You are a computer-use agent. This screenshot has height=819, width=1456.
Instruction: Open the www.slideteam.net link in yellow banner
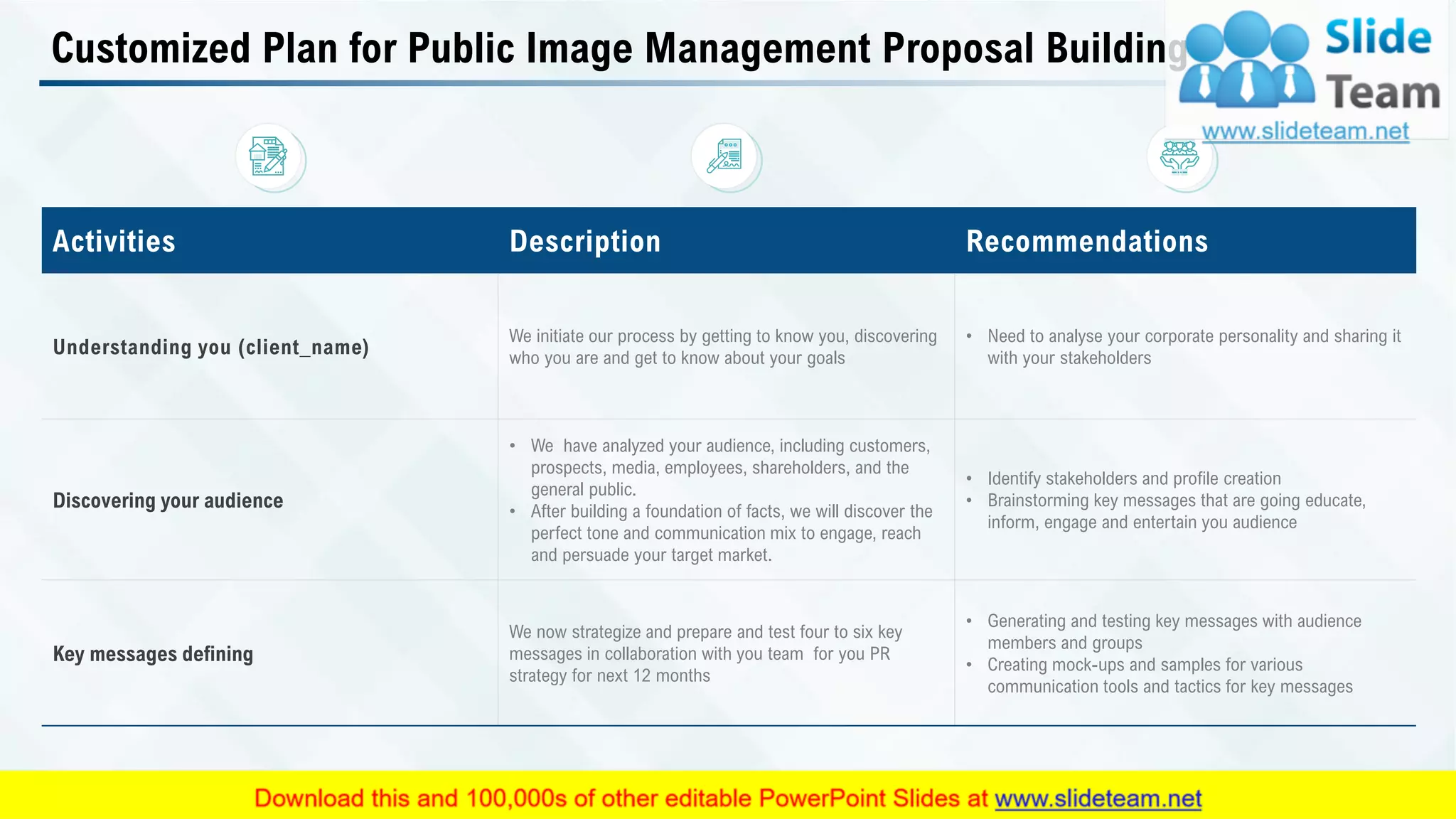point(1098,798)
